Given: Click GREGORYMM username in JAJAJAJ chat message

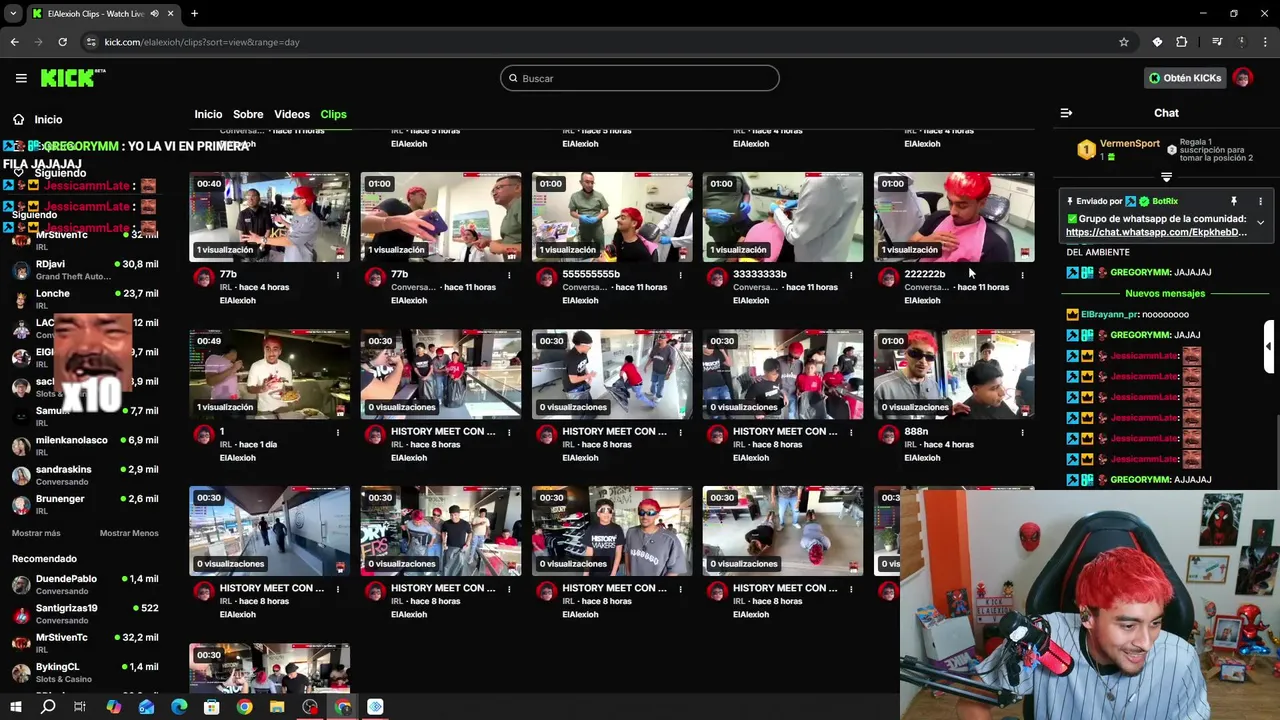Looking at the screenshot, I should coord(1140,272).
